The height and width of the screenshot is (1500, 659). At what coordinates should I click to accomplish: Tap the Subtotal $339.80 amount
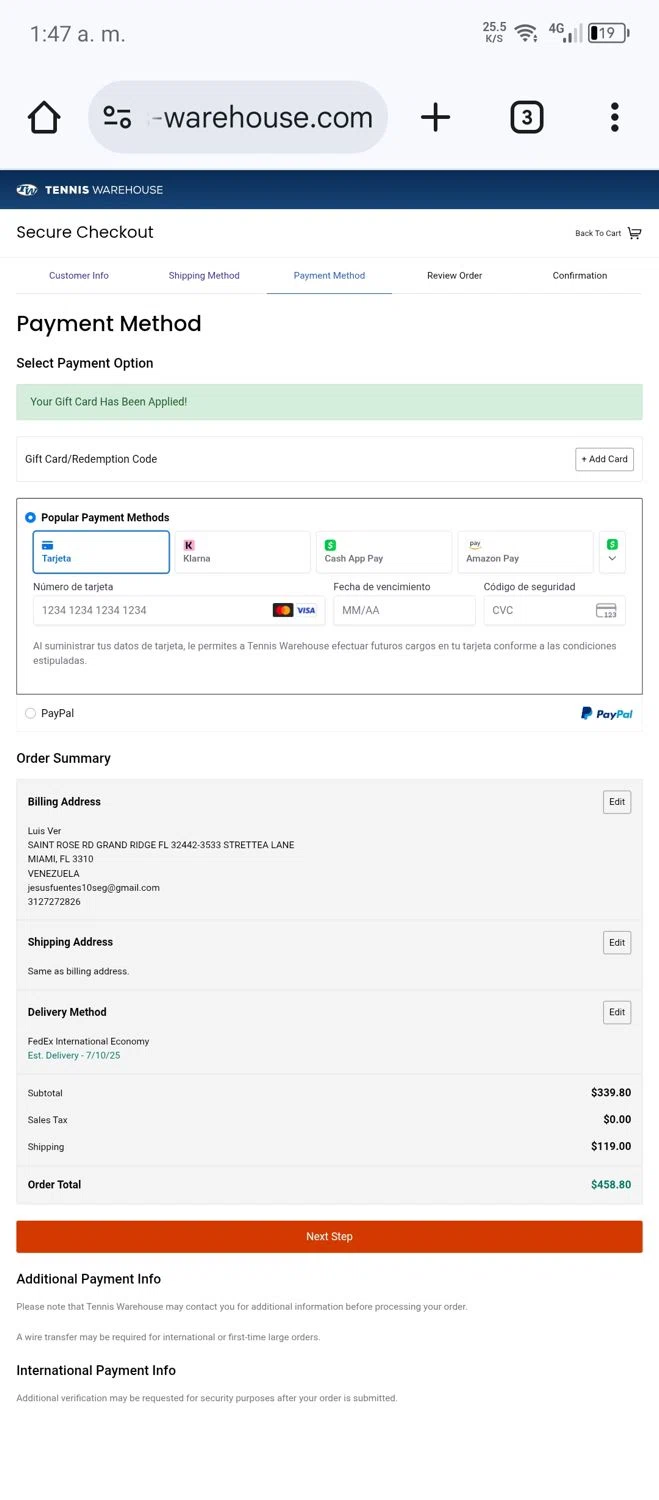click(x=611, y=1093)
